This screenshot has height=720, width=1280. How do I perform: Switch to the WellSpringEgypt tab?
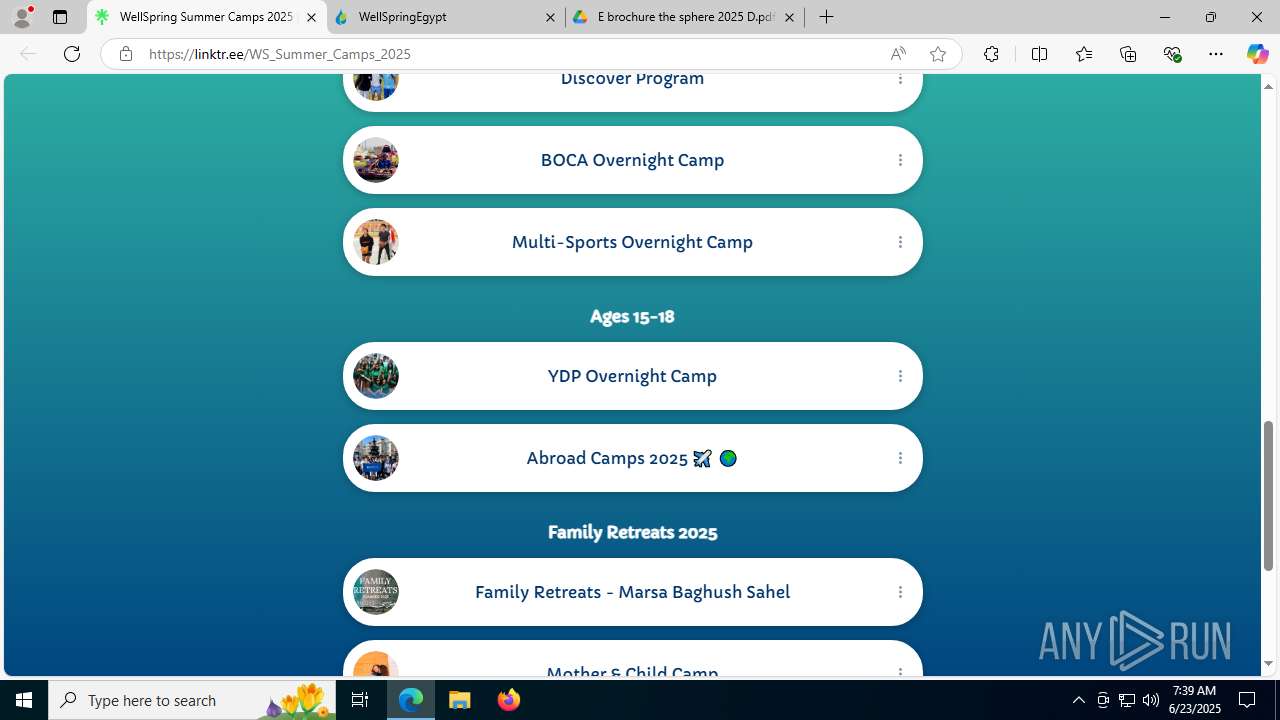(x=445, y=17)
